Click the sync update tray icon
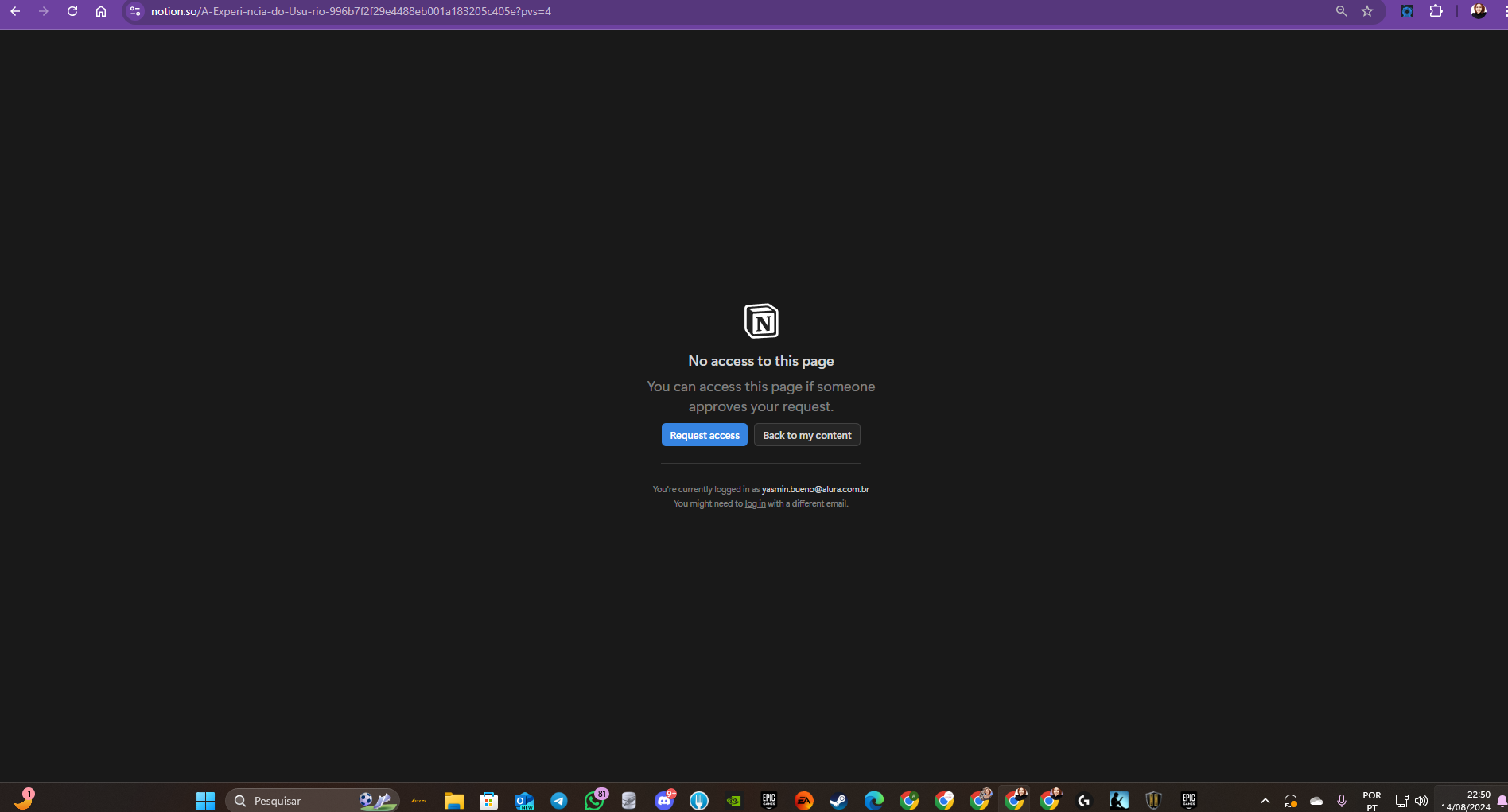The image size is (1508, 812). [x=1291, y=801]
